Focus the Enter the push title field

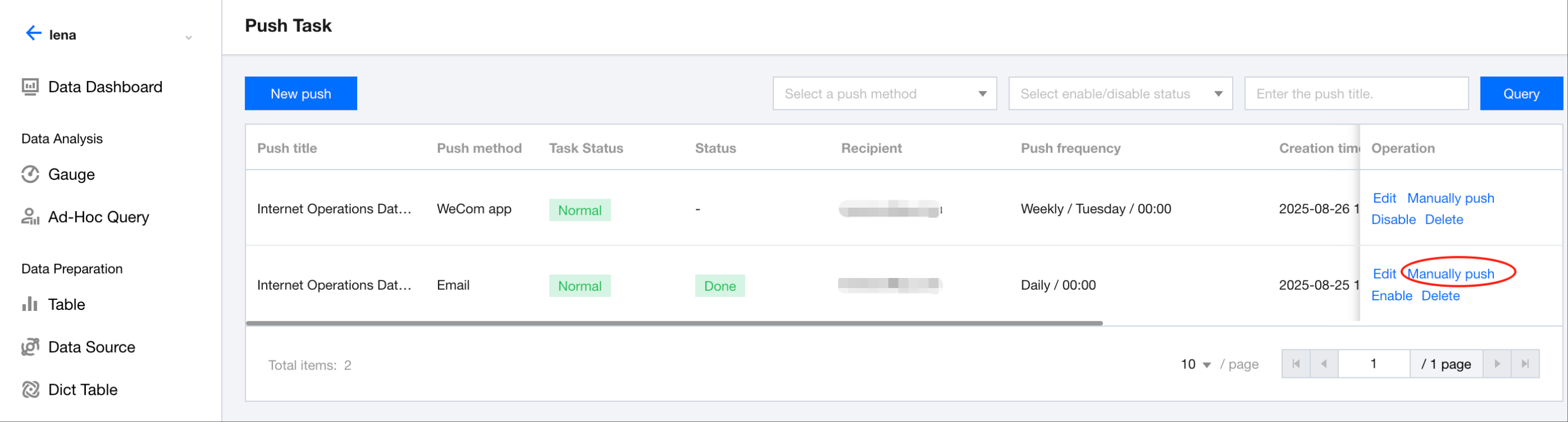click(x=1355, y=94)
